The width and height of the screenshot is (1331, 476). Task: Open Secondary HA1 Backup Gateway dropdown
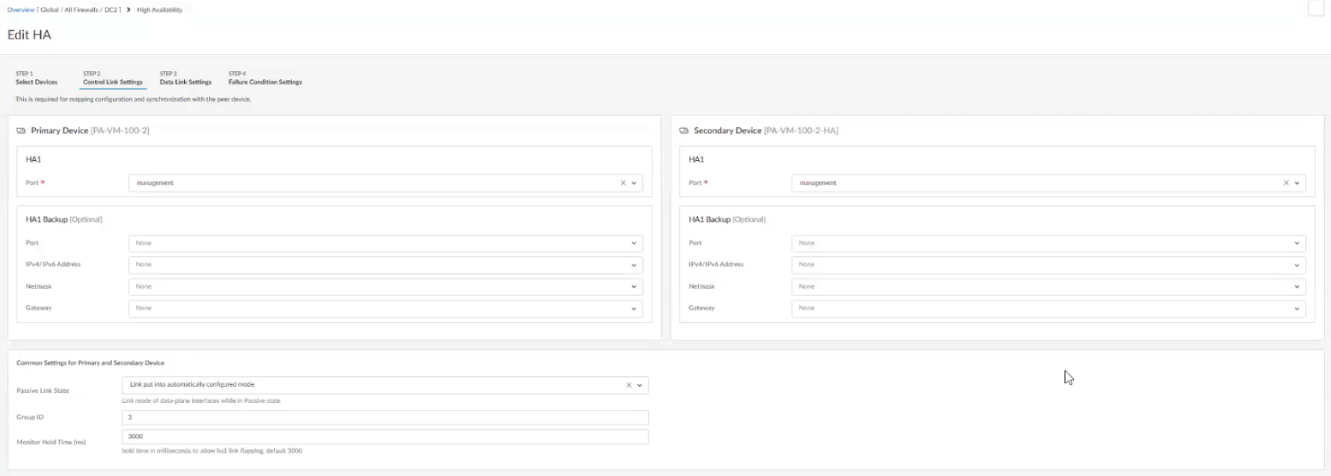coord(1297,309)
